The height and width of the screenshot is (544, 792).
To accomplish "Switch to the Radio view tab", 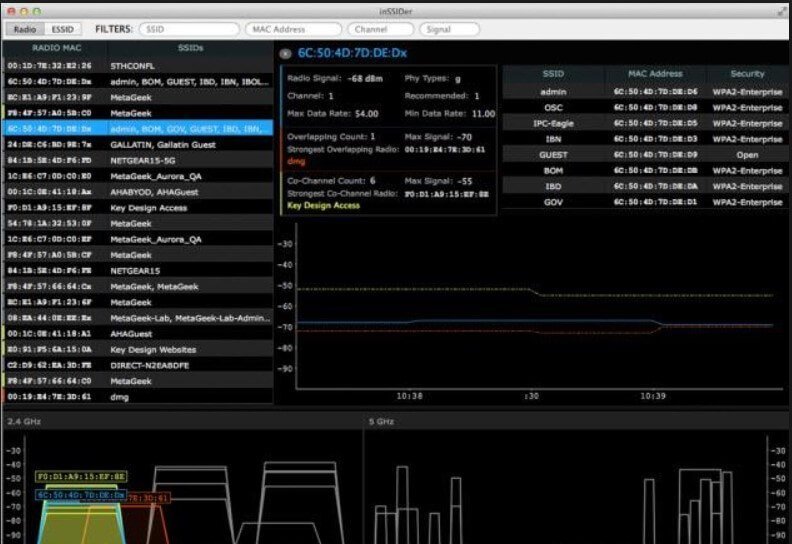I will [25, 29].
